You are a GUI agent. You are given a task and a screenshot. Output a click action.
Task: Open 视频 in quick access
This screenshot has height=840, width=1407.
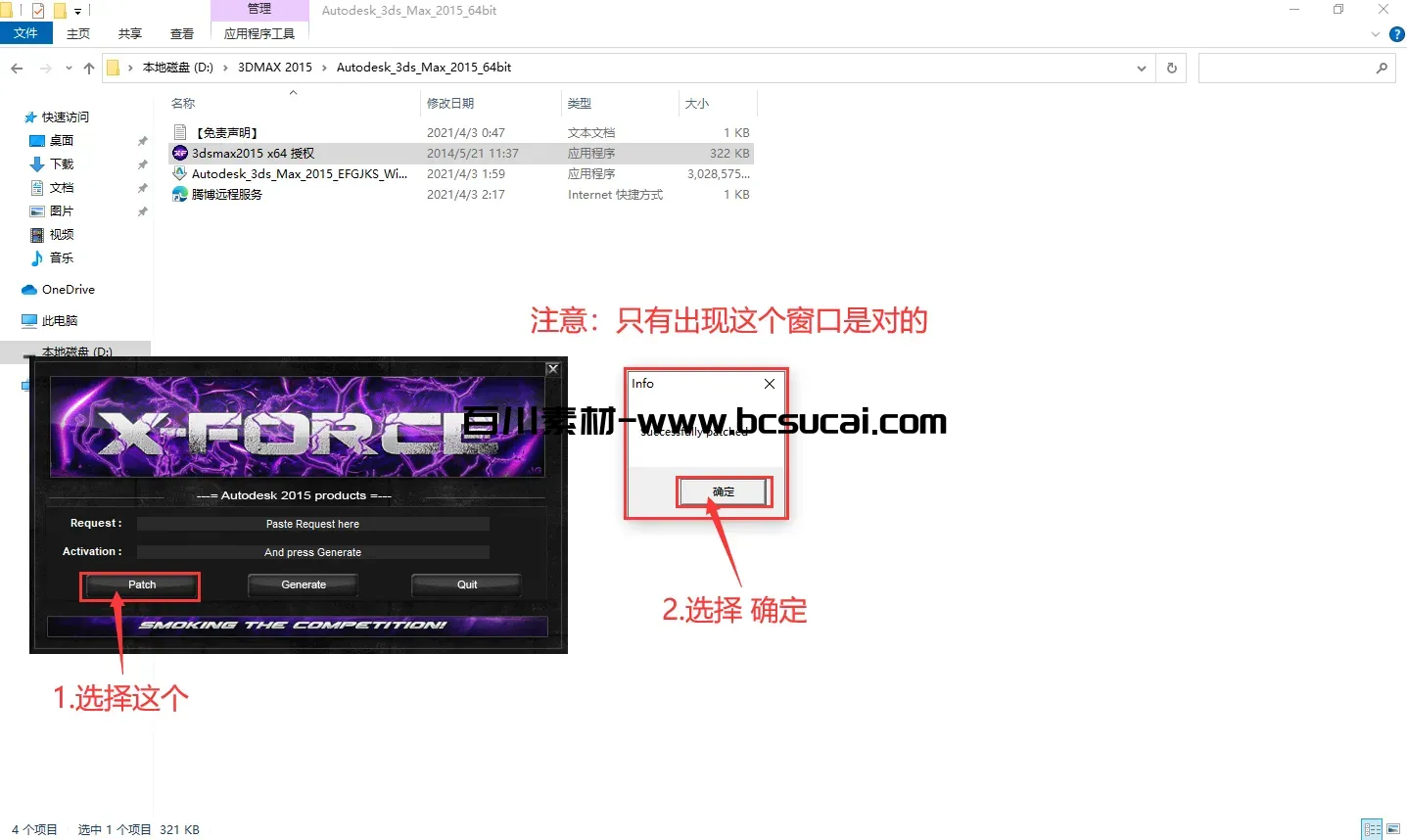(x=61, y=234)
